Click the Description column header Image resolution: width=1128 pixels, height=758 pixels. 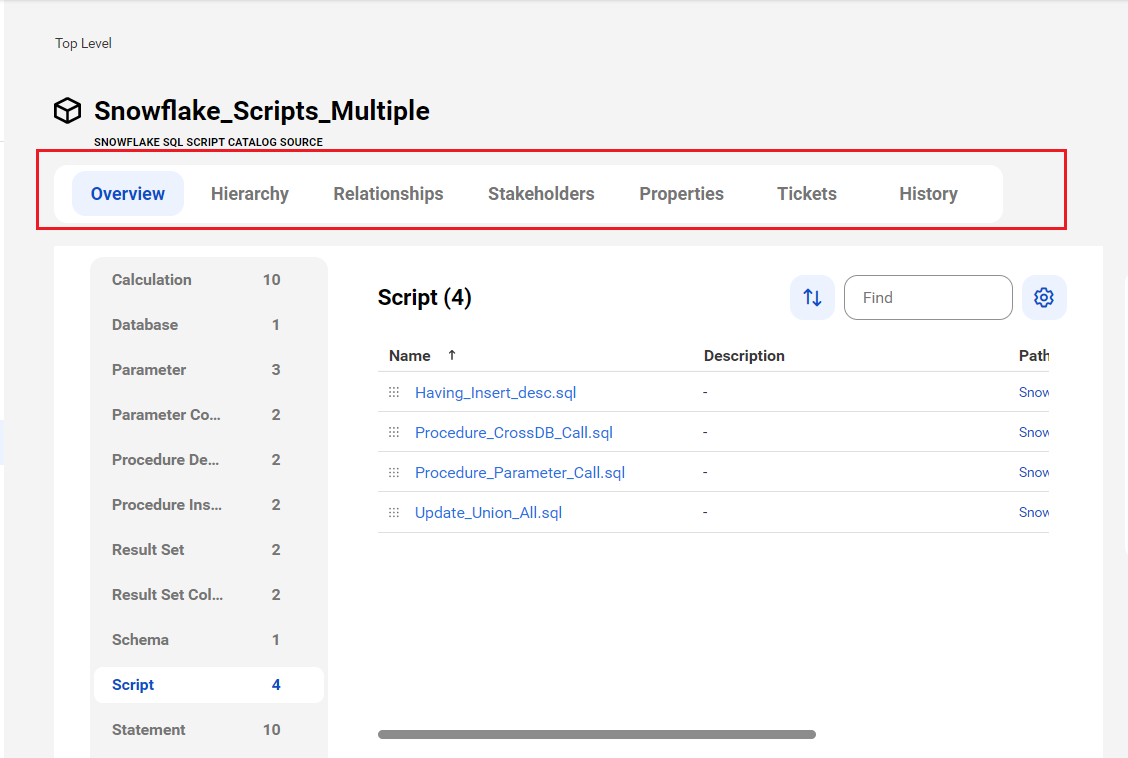(x=744, y=356)
